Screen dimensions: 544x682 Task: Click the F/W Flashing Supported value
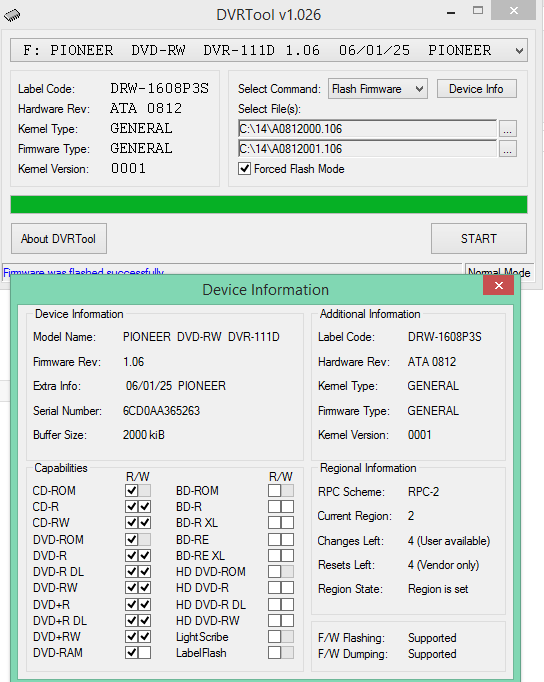(432, 638)
